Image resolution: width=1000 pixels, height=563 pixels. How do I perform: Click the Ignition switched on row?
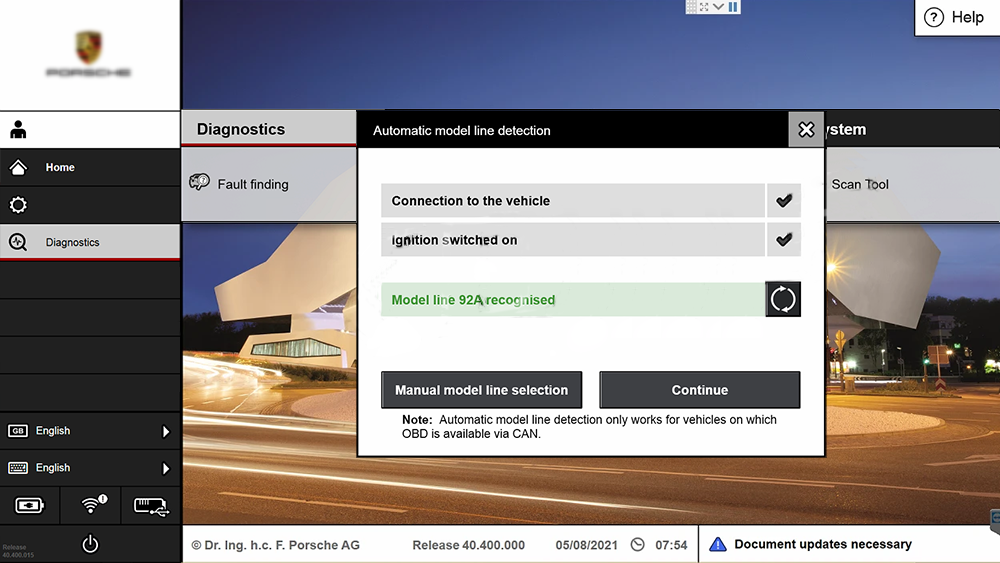591,240
